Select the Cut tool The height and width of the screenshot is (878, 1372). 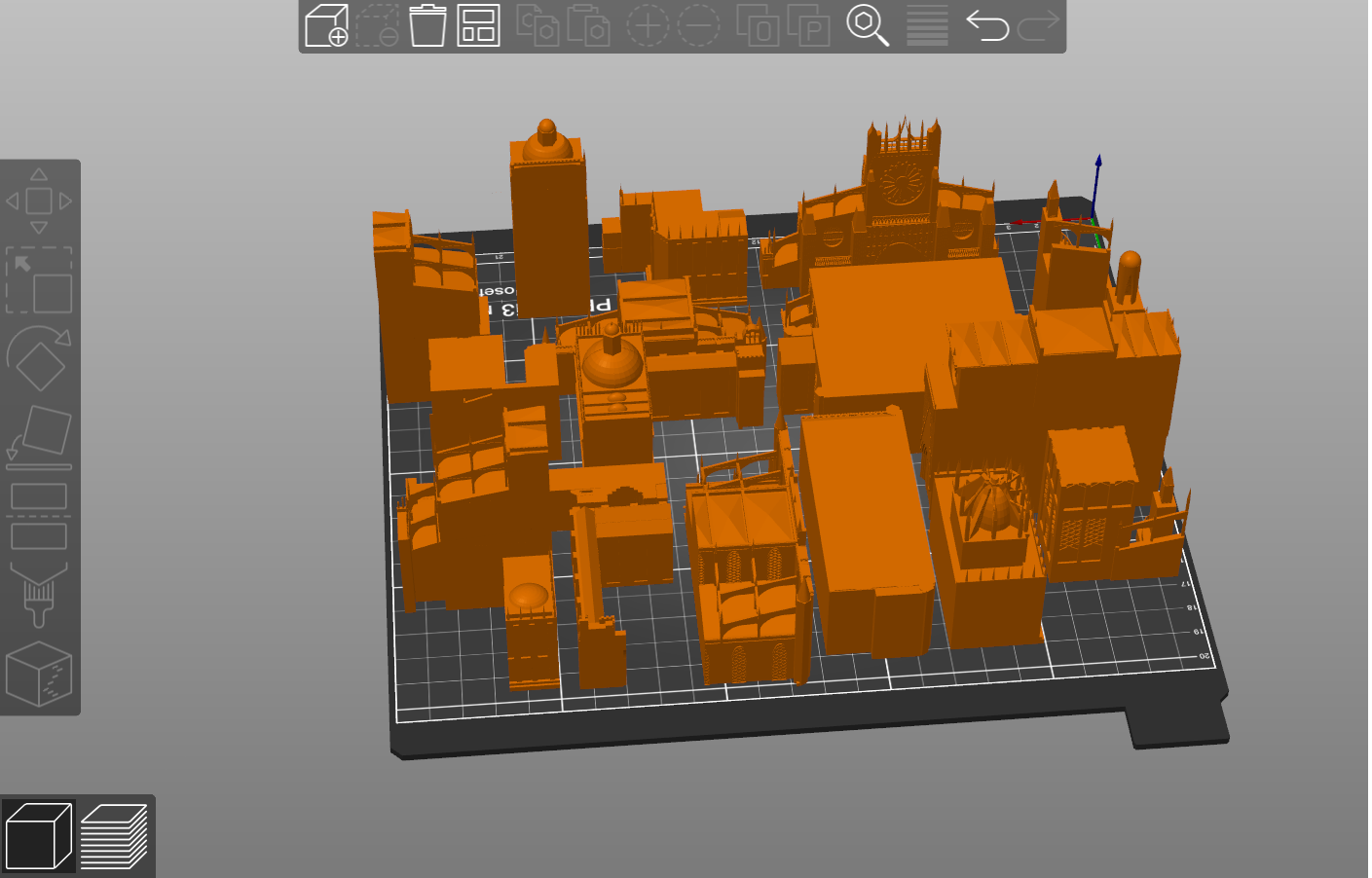point(39,516)
